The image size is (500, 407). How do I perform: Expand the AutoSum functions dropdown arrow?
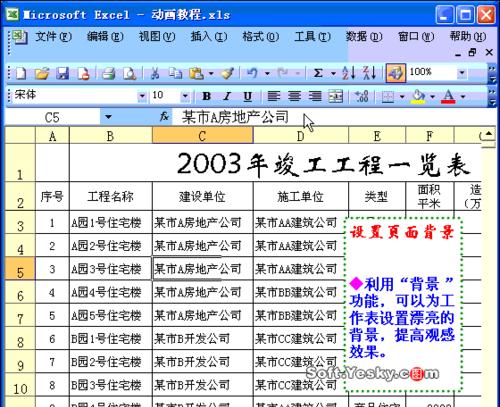point(333,73)
